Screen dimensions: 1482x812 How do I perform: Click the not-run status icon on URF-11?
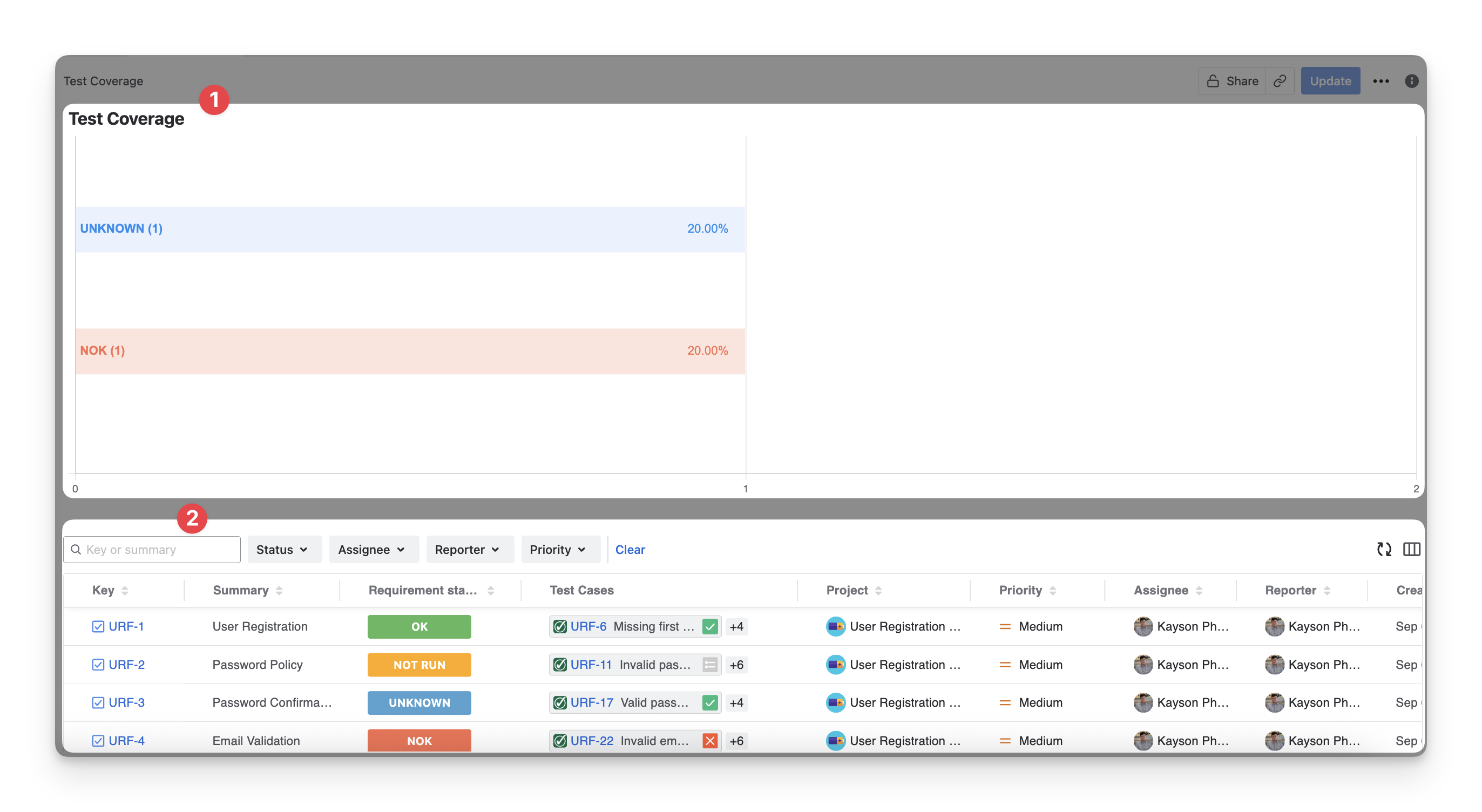710,665
